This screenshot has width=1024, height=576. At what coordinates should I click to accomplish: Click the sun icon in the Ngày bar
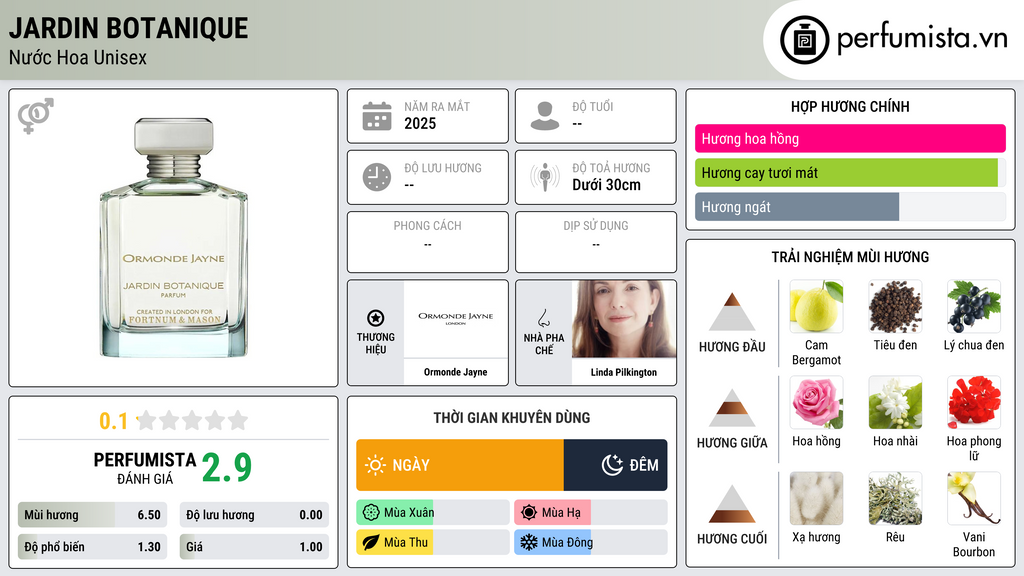pos(376,465)
